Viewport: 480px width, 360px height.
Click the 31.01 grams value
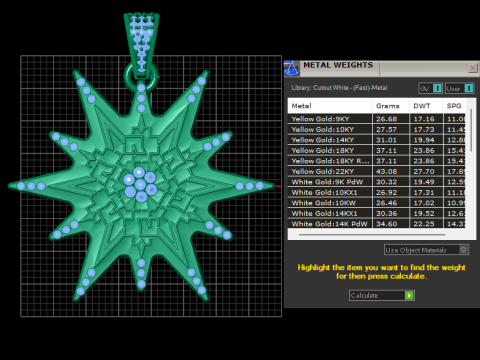pyautogui.click(x=386, y=140)
